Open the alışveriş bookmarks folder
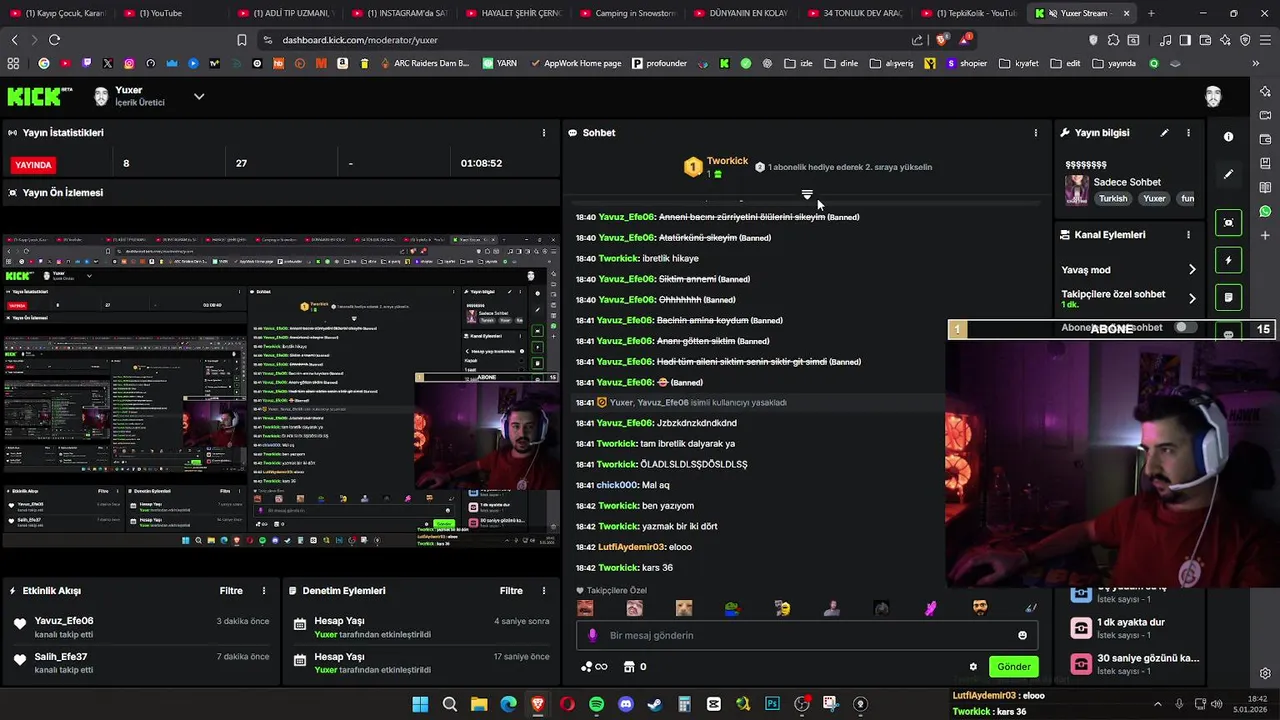Viewport: 1280px width, 720px height. [x=891, y=63]
